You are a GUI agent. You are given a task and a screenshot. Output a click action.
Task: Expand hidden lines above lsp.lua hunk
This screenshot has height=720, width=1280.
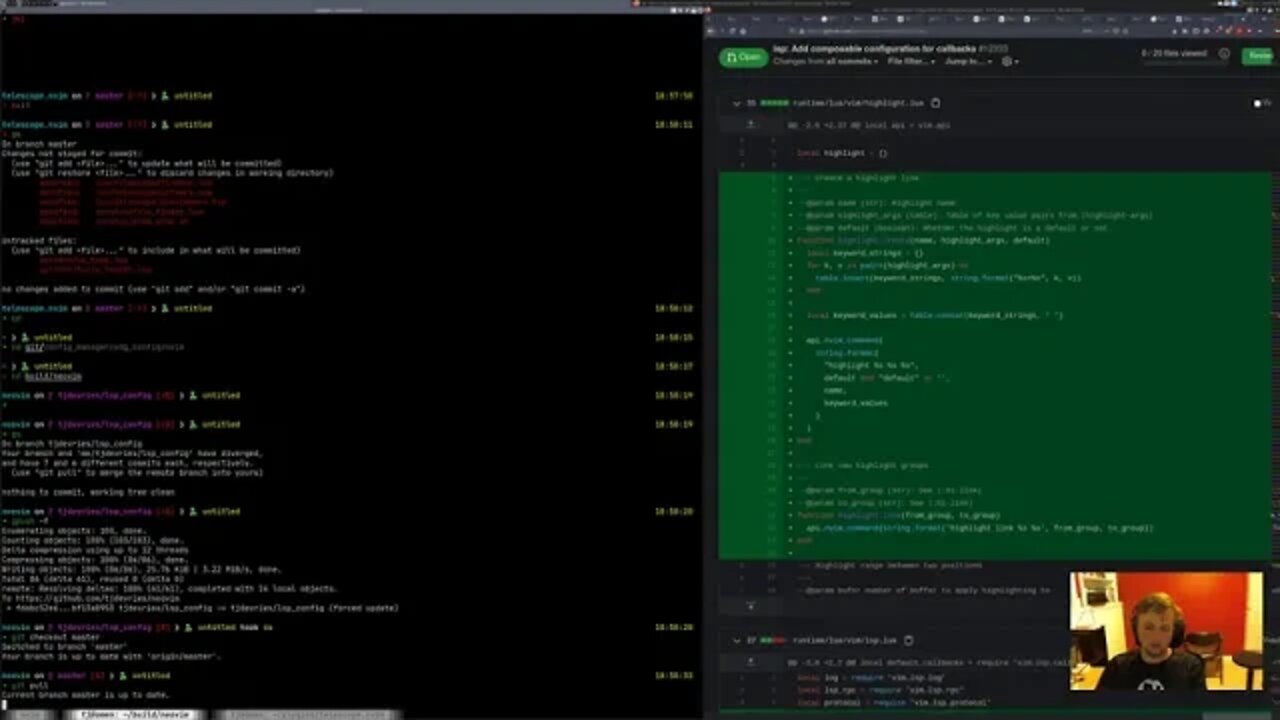tap(750, 662)
